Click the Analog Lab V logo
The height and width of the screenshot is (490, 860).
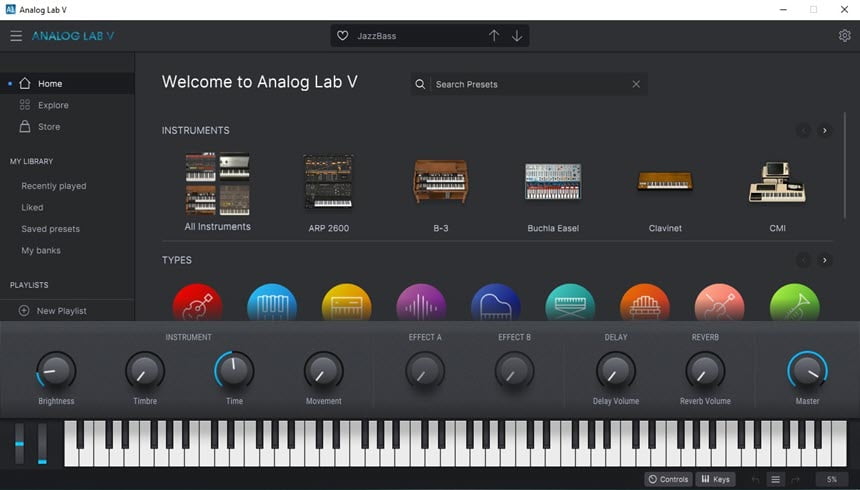(x=73, y=36)
